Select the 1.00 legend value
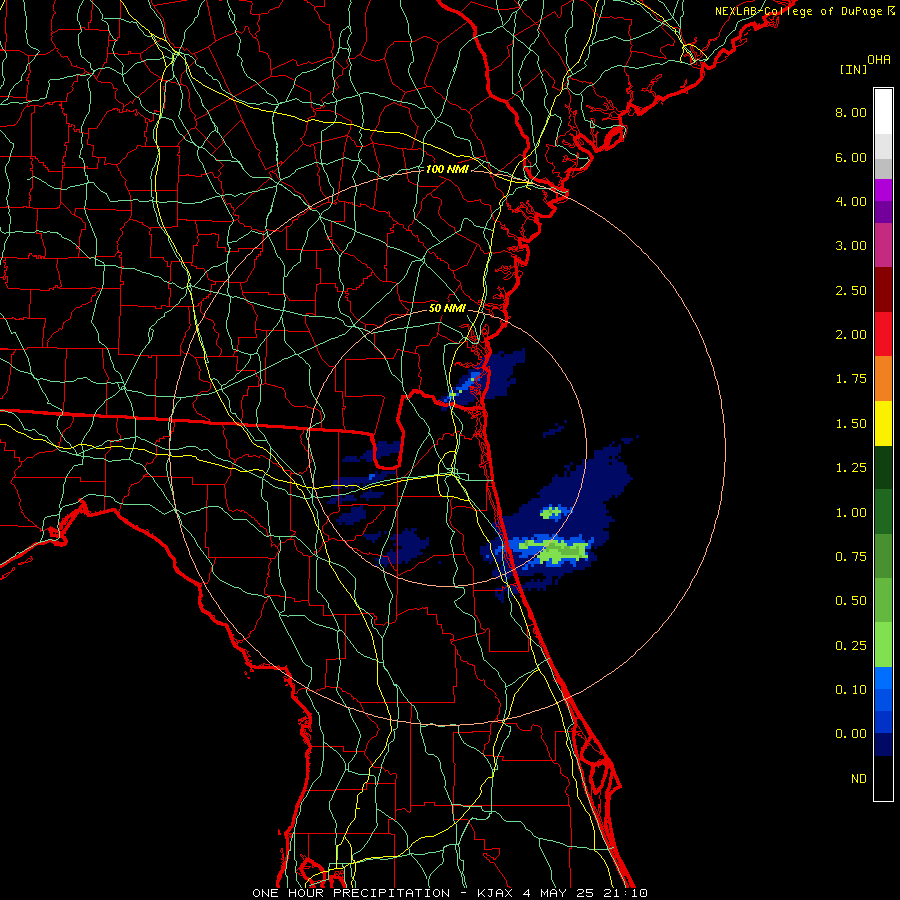This screenshot has width=900, height=900. (x=851, y=513)
